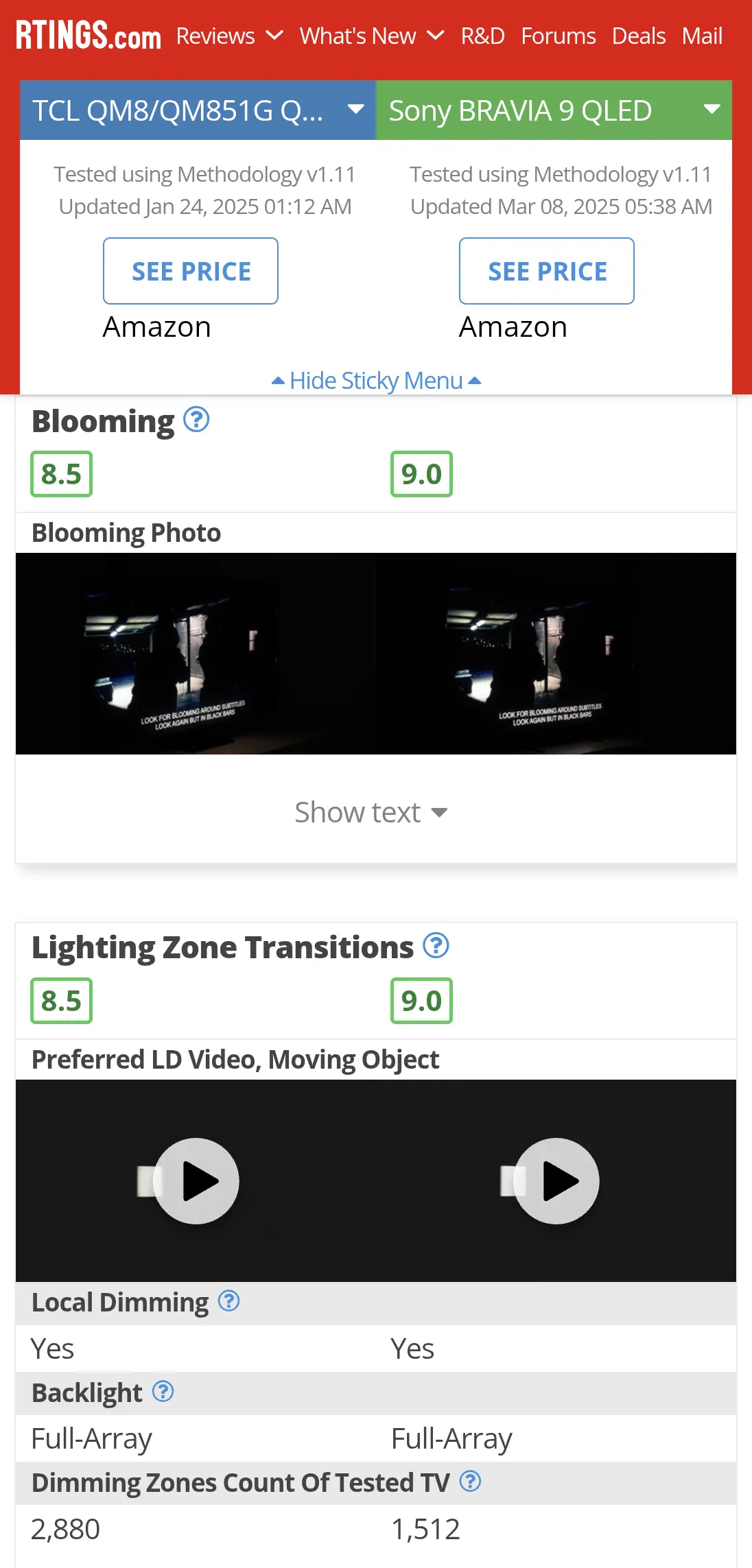Click SEE PRICE for the Sony BRAVIA 9

[x=547, y=271]
